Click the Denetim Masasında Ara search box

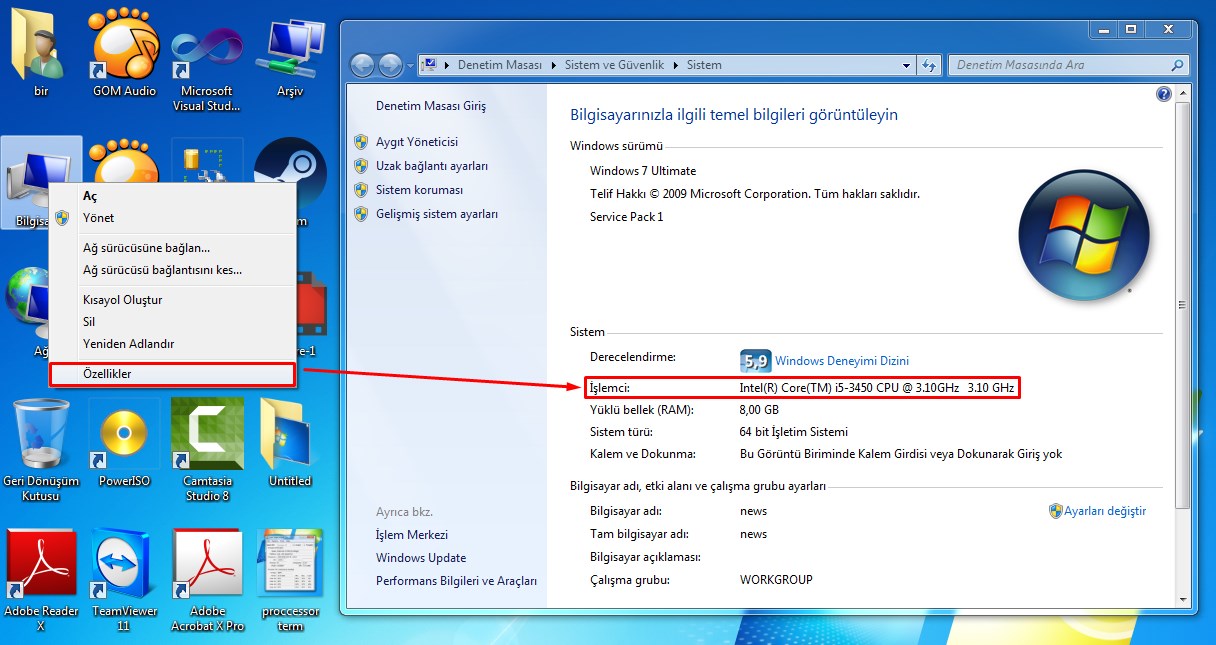point(1058,65)
